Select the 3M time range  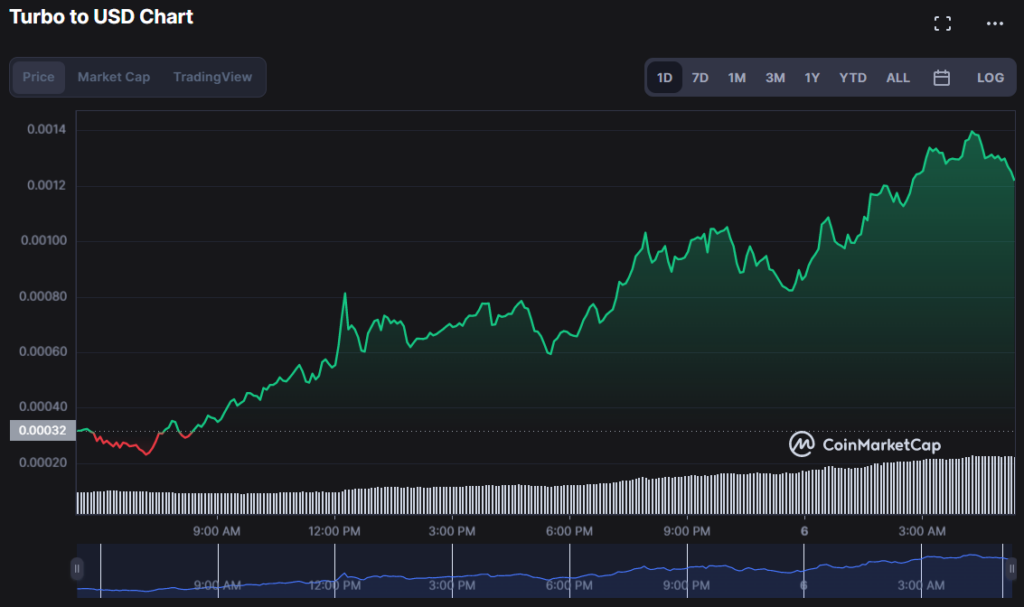click(775, 78)
